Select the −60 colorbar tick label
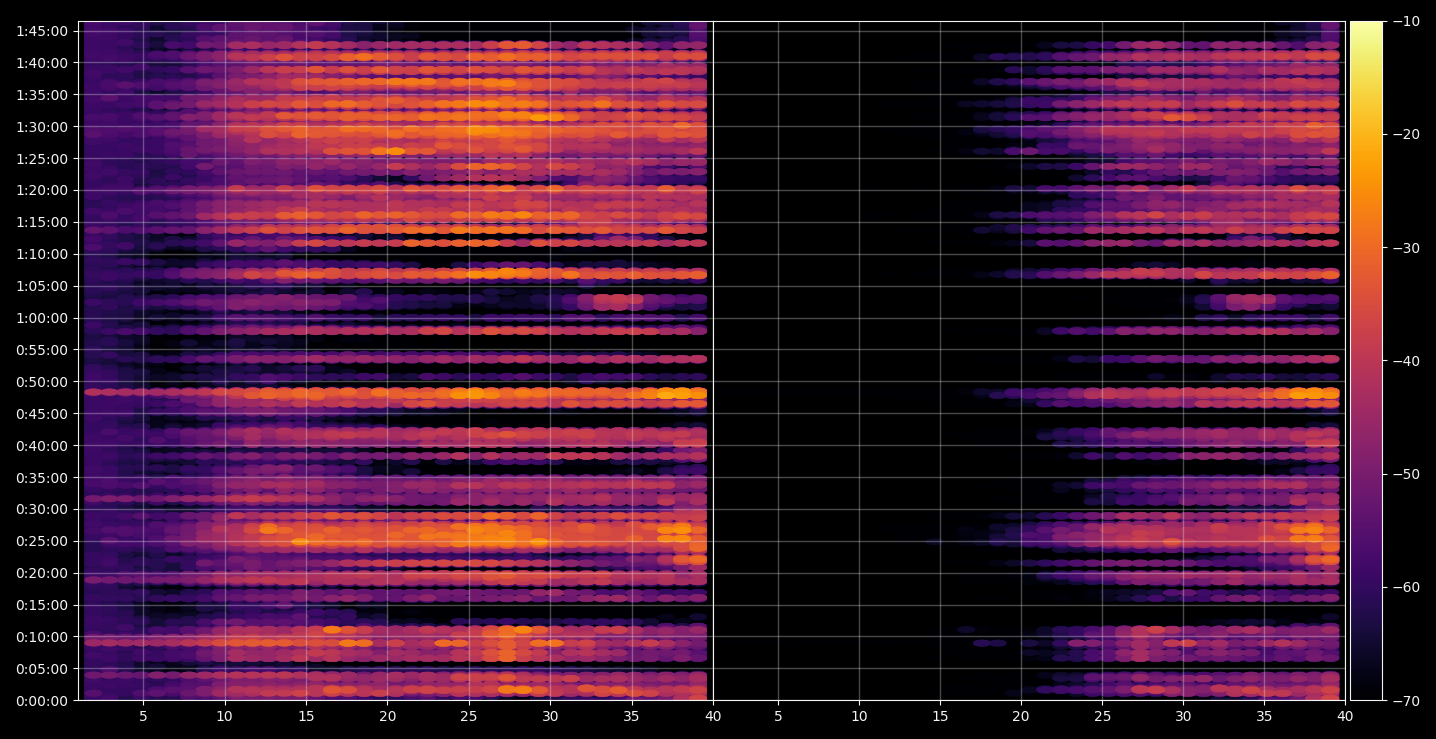Image resolution: width=1436 pixels, height=739 pixels. click(1407, 587)
